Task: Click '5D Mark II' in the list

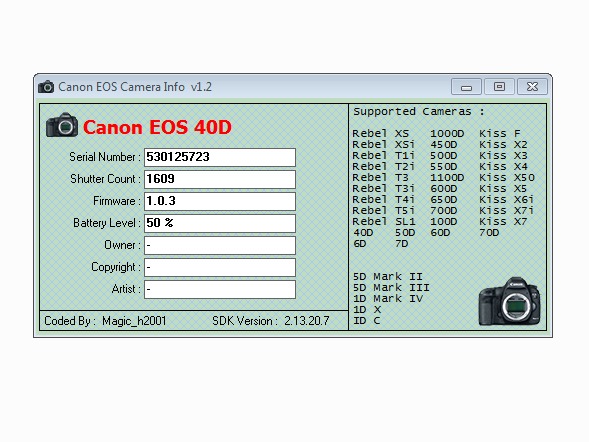Action: (388, 277)
